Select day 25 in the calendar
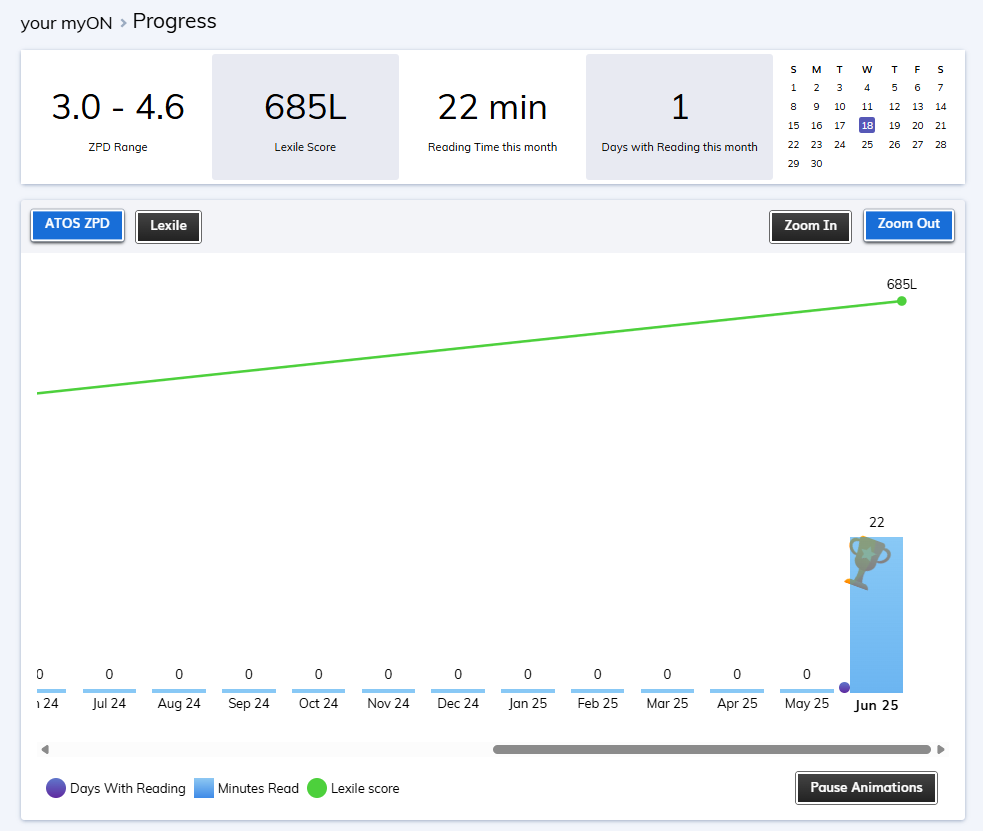The image size is (983, 831). pos(866,145)
